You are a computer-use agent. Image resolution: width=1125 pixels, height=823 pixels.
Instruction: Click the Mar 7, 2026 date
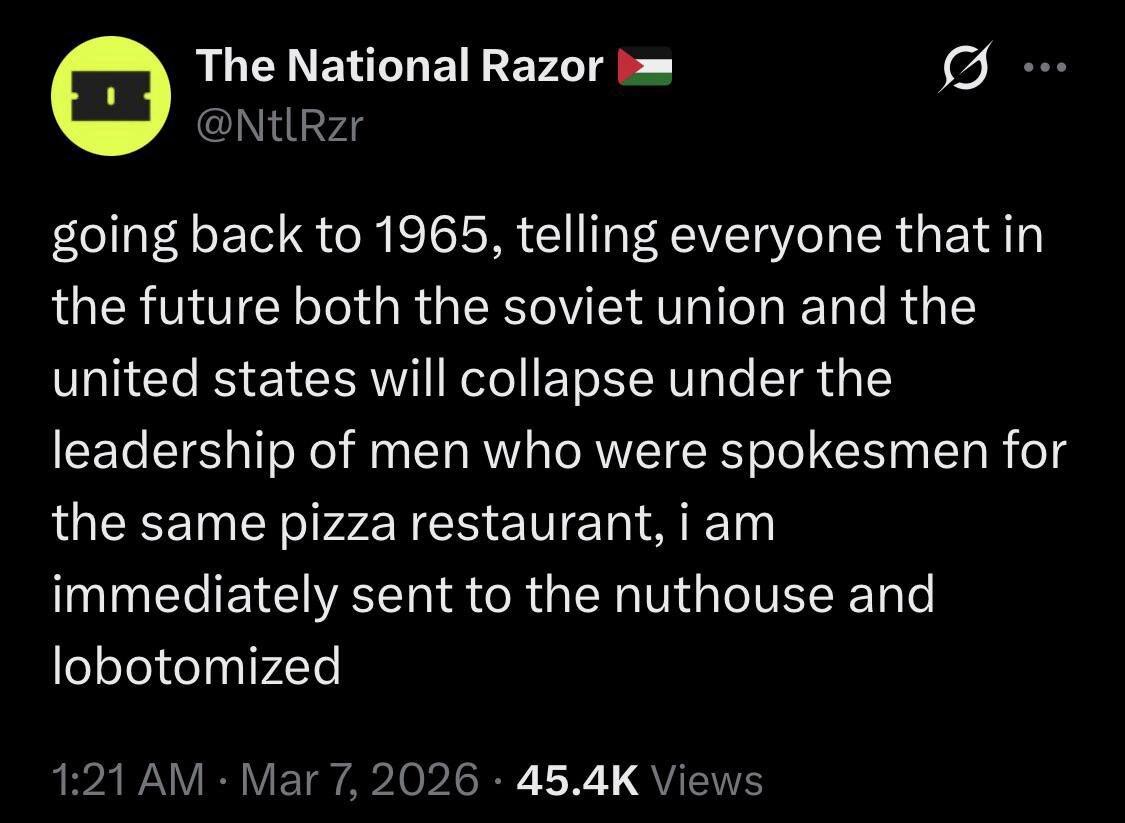362,779
